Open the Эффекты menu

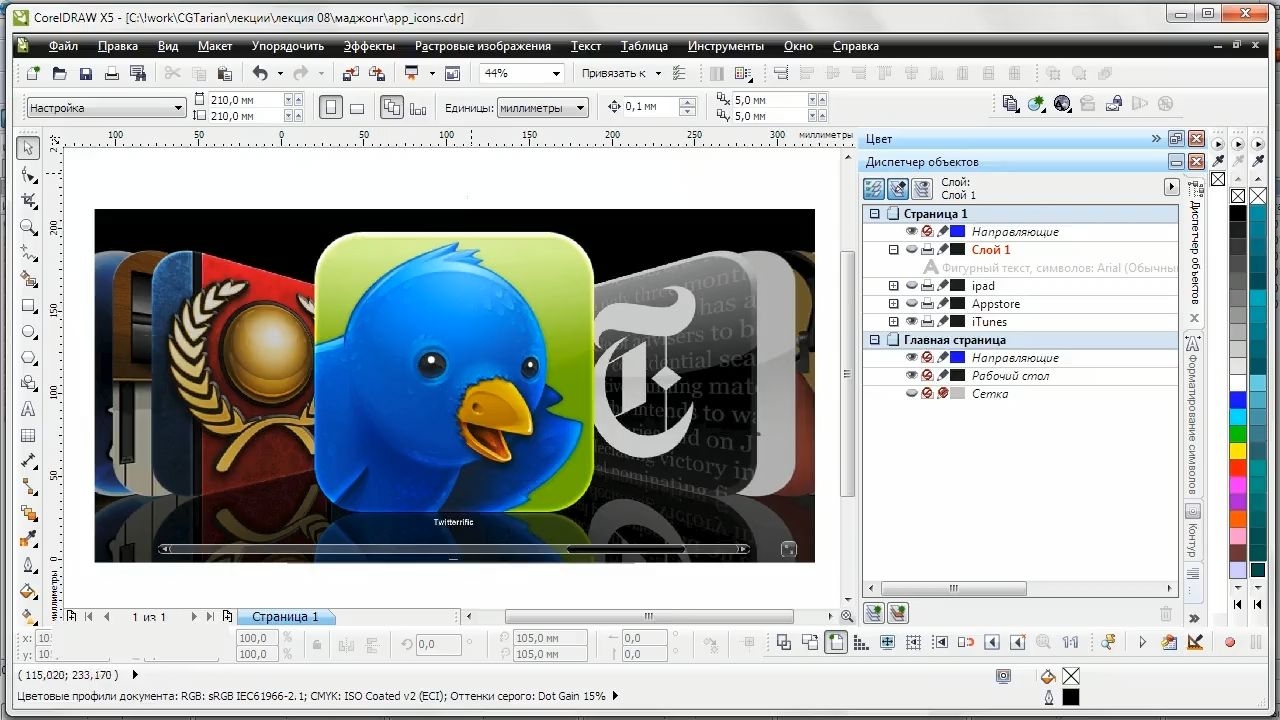pyautogui.click(x=369, y=46)
